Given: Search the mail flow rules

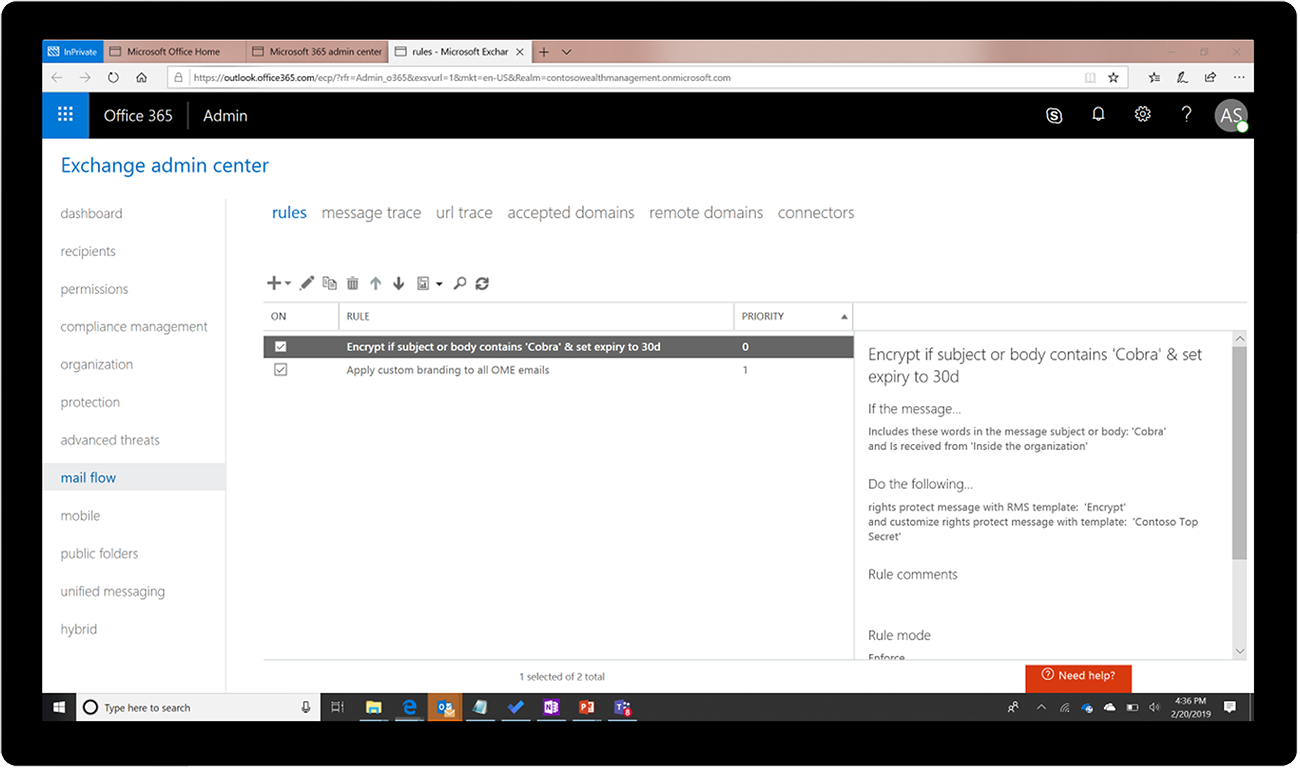Looking at the screenshot, I should point(459,283).
